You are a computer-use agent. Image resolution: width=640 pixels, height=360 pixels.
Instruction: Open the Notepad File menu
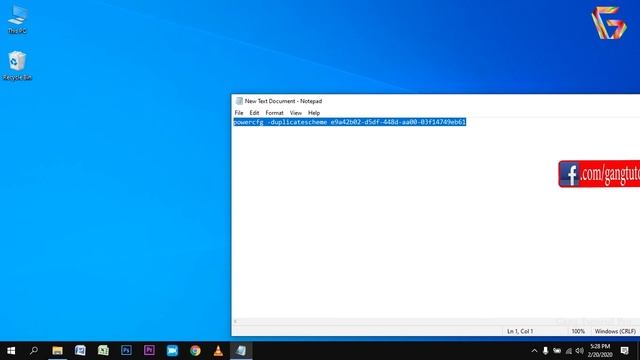pyautogui.click(x=239, y=113)
